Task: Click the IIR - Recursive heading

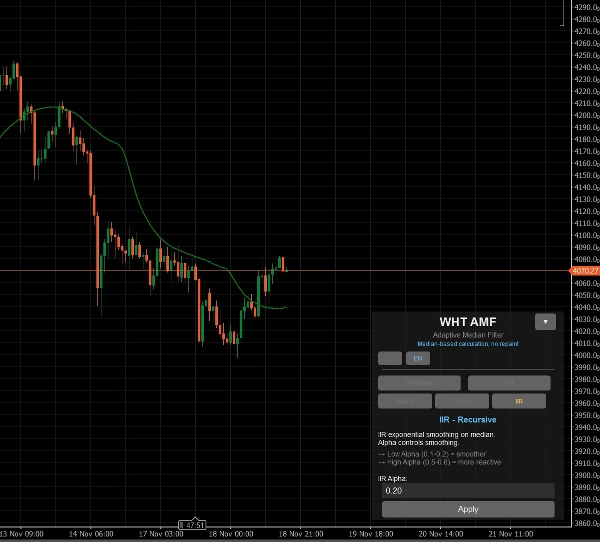Action: tap(467, 420)
